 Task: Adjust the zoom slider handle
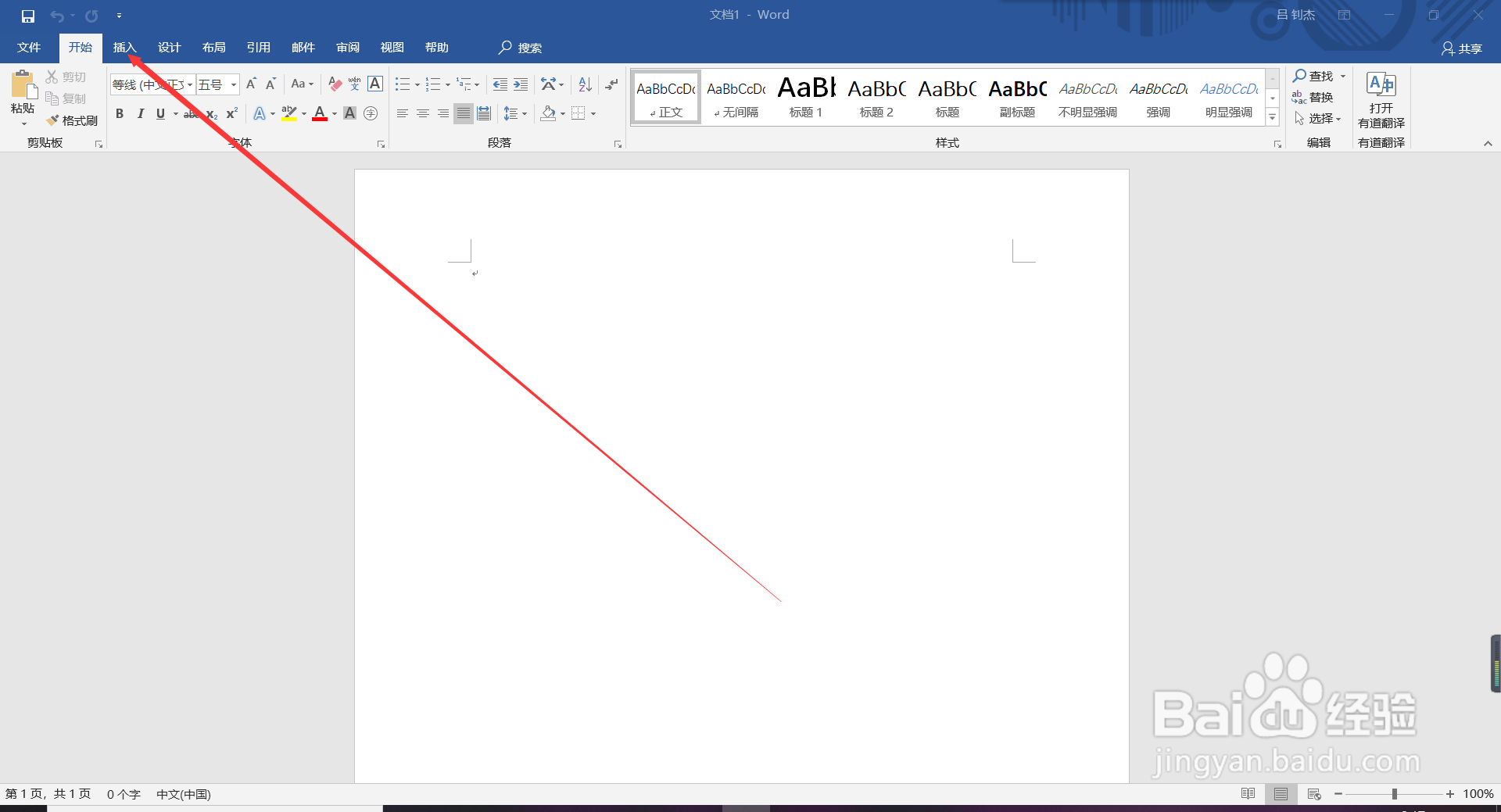point(1394,794)
